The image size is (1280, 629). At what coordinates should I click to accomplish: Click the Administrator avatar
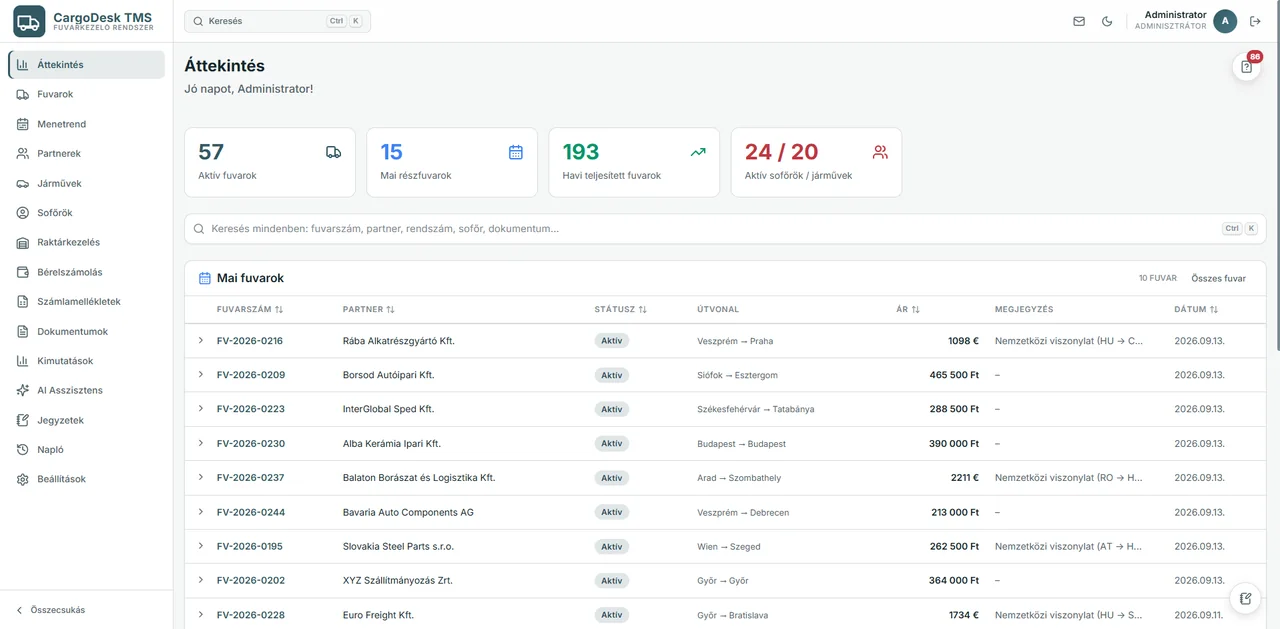pos(1225,21)
